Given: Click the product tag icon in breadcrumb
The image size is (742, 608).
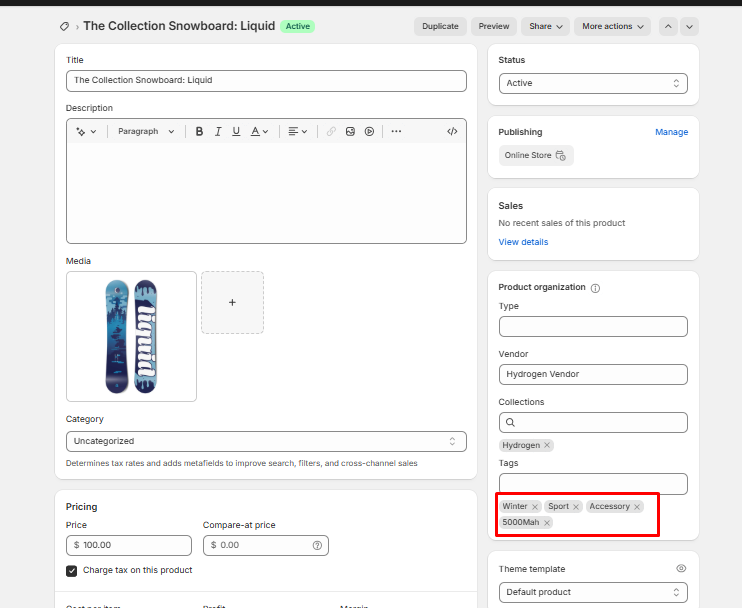Looking at the screenshot, I should [64, 26].
